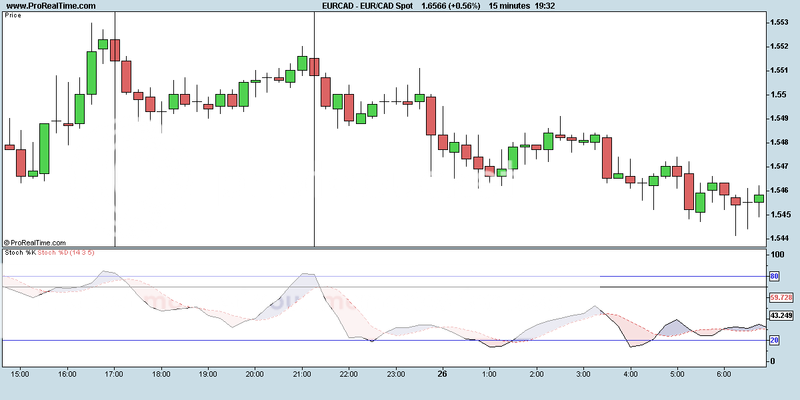Click the 23:00 time axis label
This screenshot has height=400, width=800.
coord(395,374)
